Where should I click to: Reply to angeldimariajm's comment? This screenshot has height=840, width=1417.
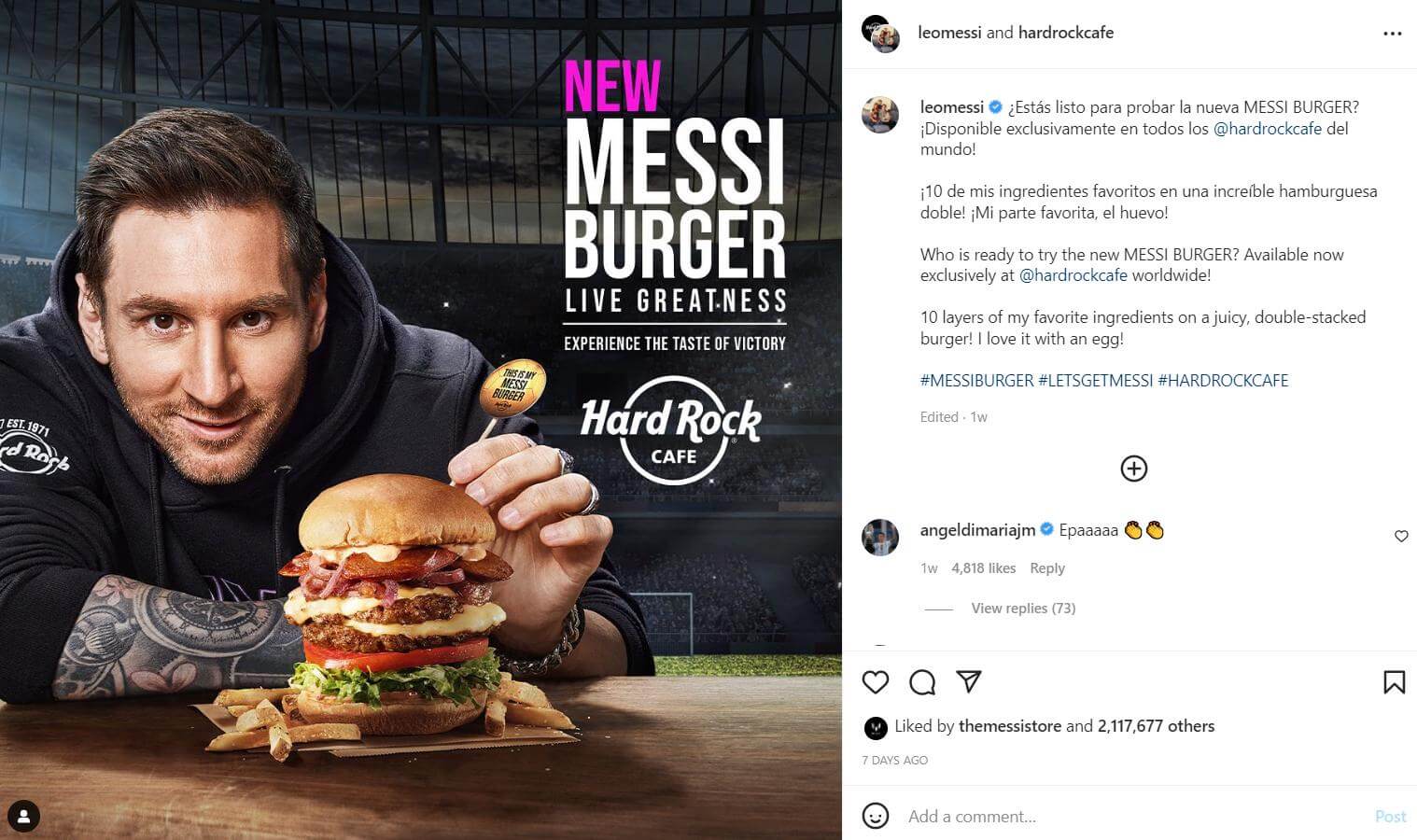(x=1046, y=568)
